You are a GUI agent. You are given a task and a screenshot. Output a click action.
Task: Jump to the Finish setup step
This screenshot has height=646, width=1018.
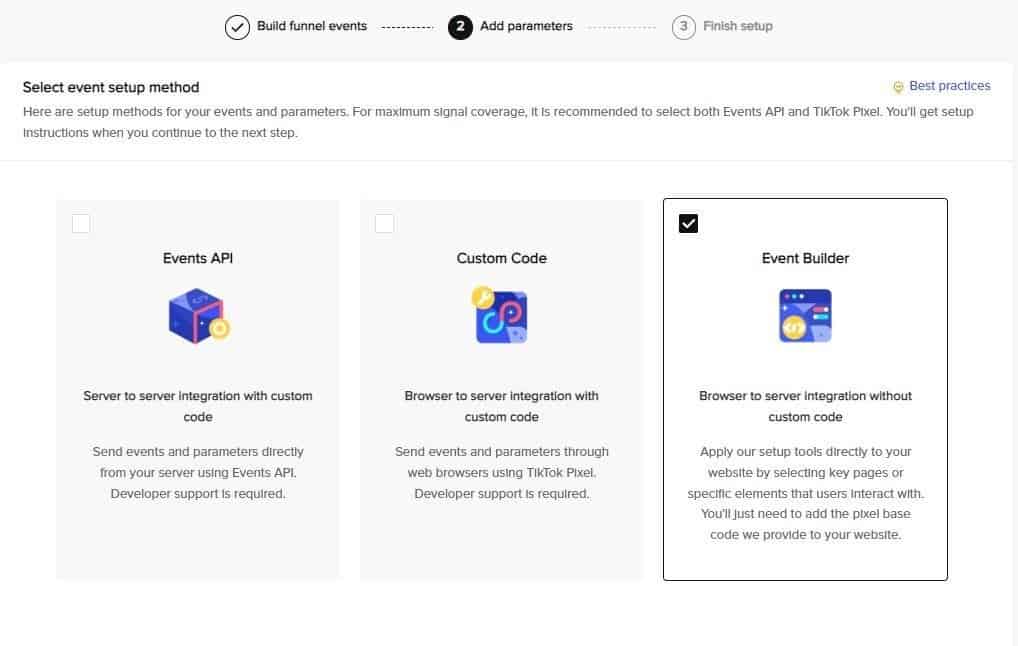(x=737, y=26)
